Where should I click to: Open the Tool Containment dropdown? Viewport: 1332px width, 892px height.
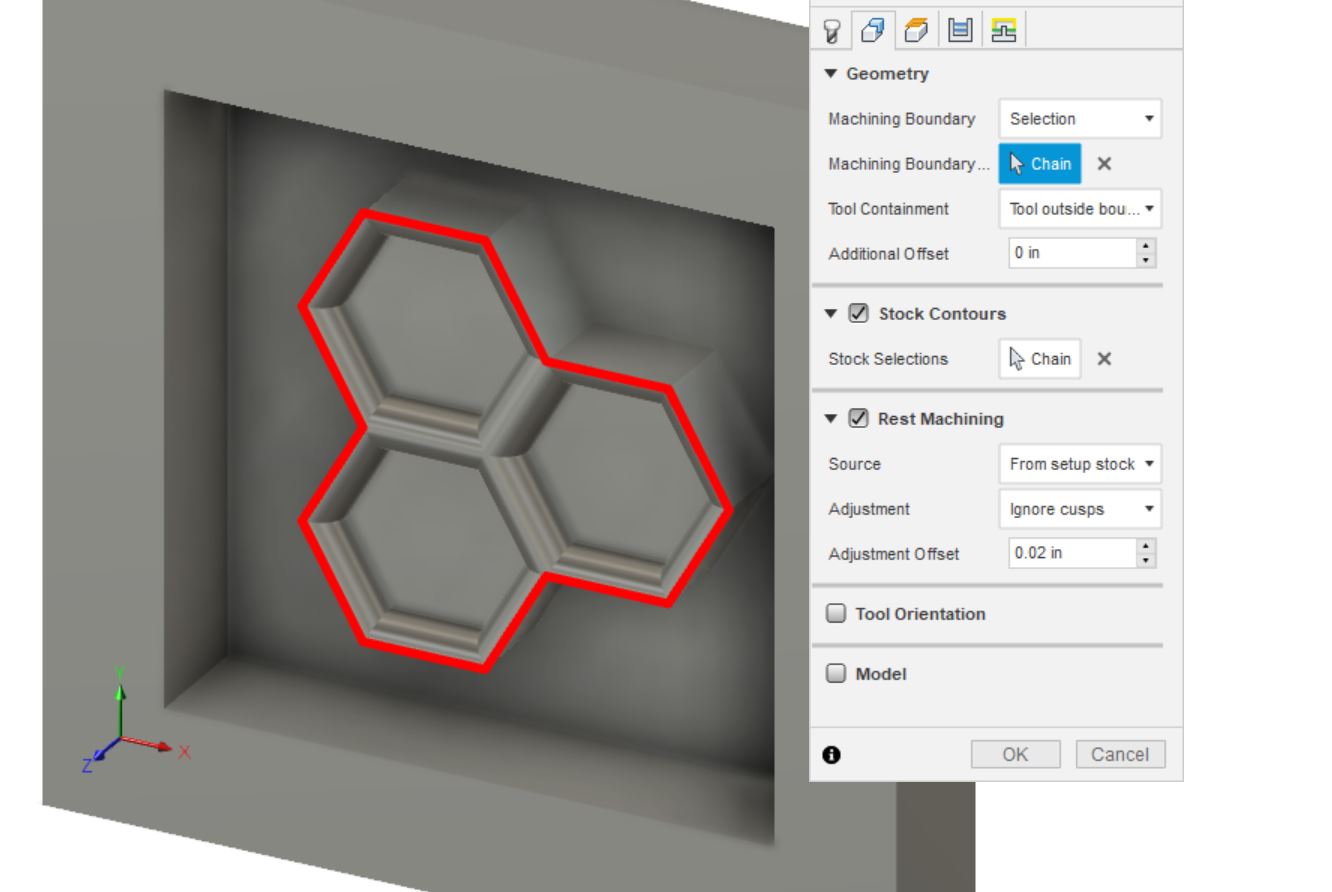pos(1080,209)
